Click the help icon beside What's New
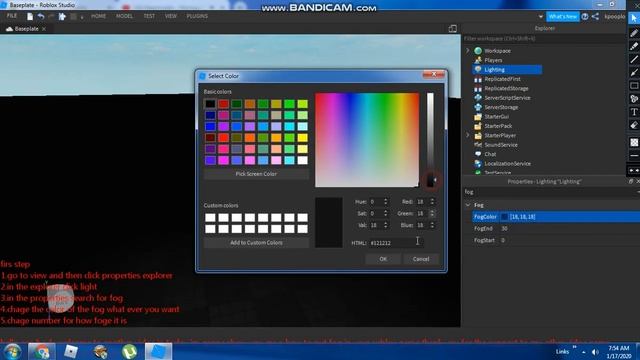This screenshot has width=640, height=360. coord(585,16)
